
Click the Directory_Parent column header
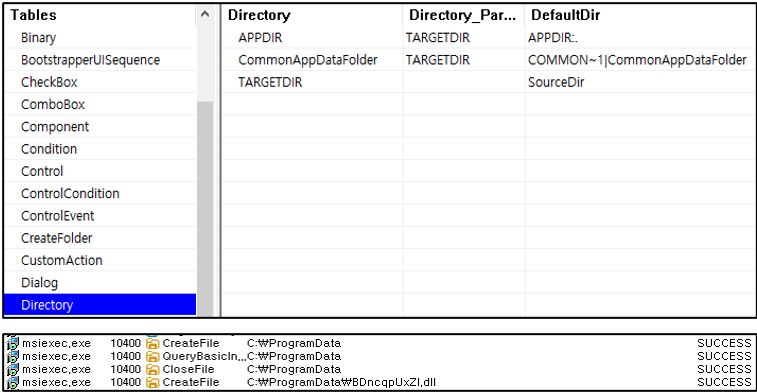[464, 15]
